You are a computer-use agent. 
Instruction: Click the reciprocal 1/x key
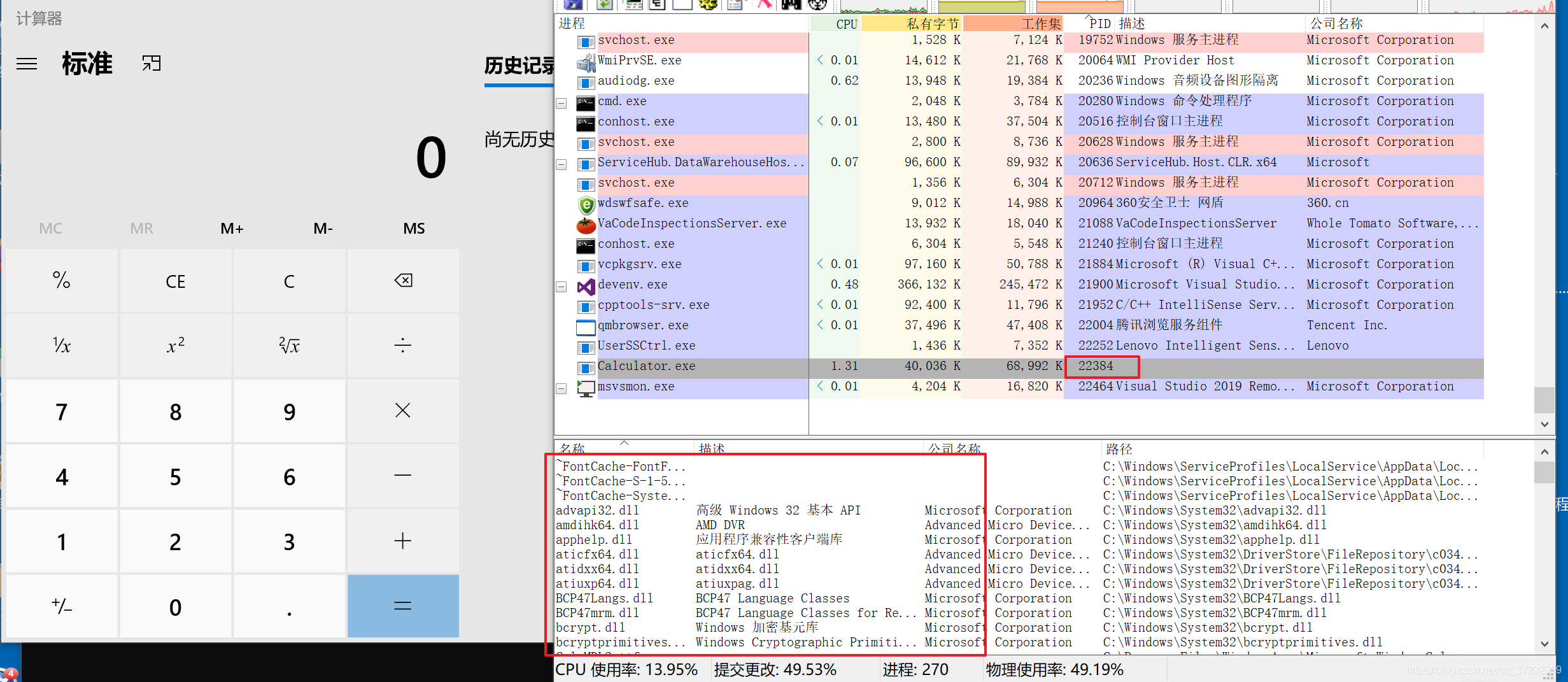point(62,346)
